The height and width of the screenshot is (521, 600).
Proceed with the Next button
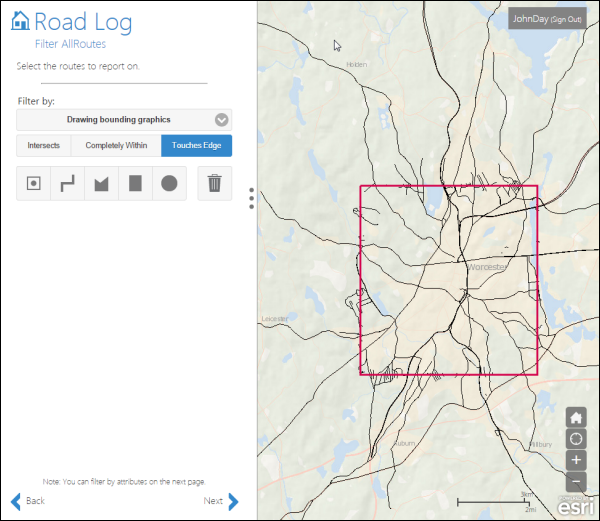coord(221,501)
